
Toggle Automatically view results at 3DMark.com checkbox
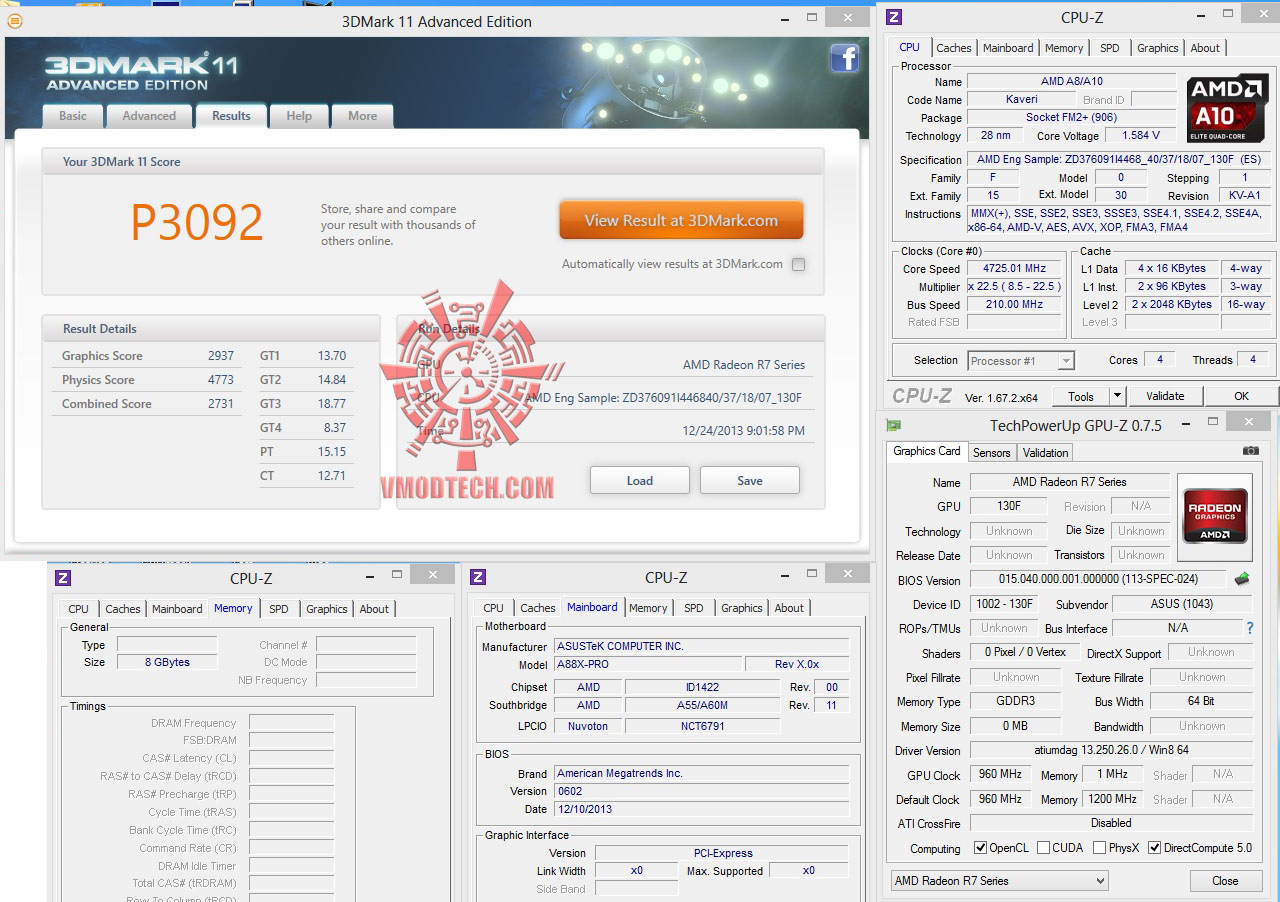pos(798,265)
